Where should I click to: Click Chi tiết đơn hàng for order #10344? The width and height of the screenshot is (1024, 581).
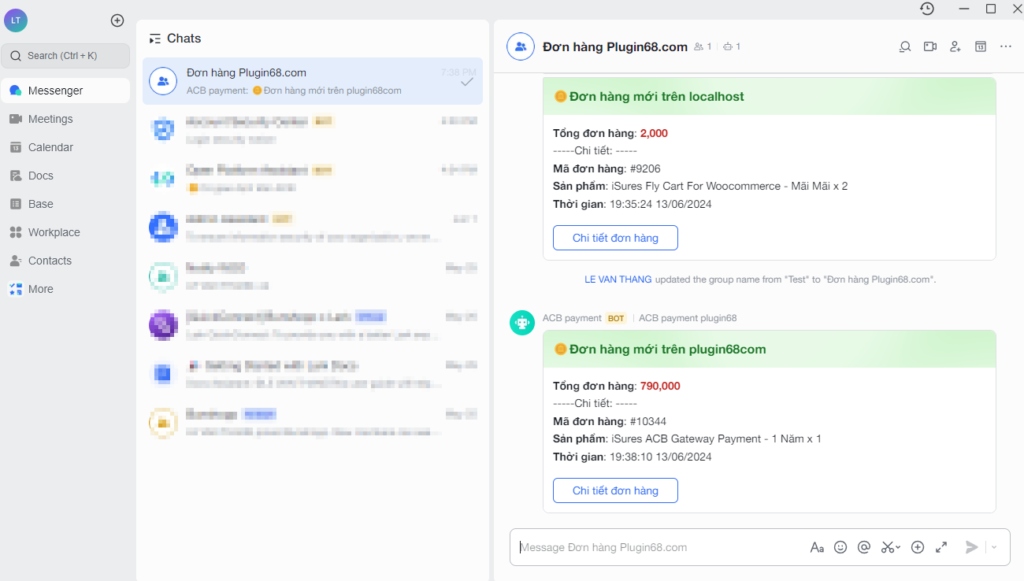[x=615, y=490]
